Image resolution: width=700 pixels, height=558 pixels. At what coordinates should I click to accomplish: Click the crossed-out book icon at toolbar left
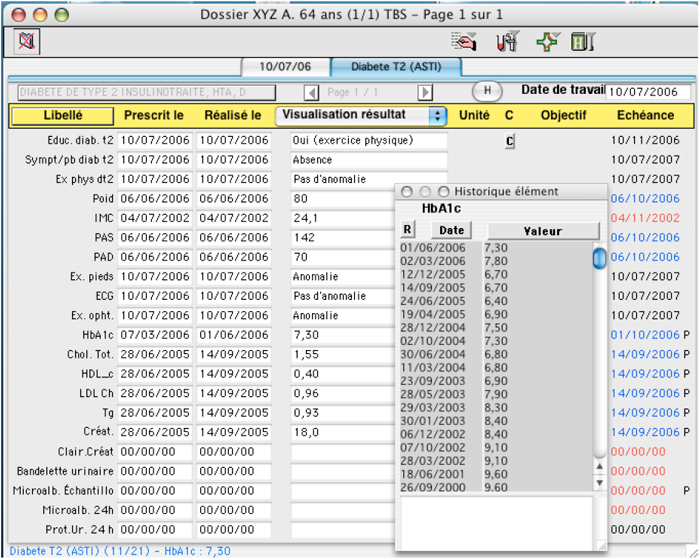point(27,42)
